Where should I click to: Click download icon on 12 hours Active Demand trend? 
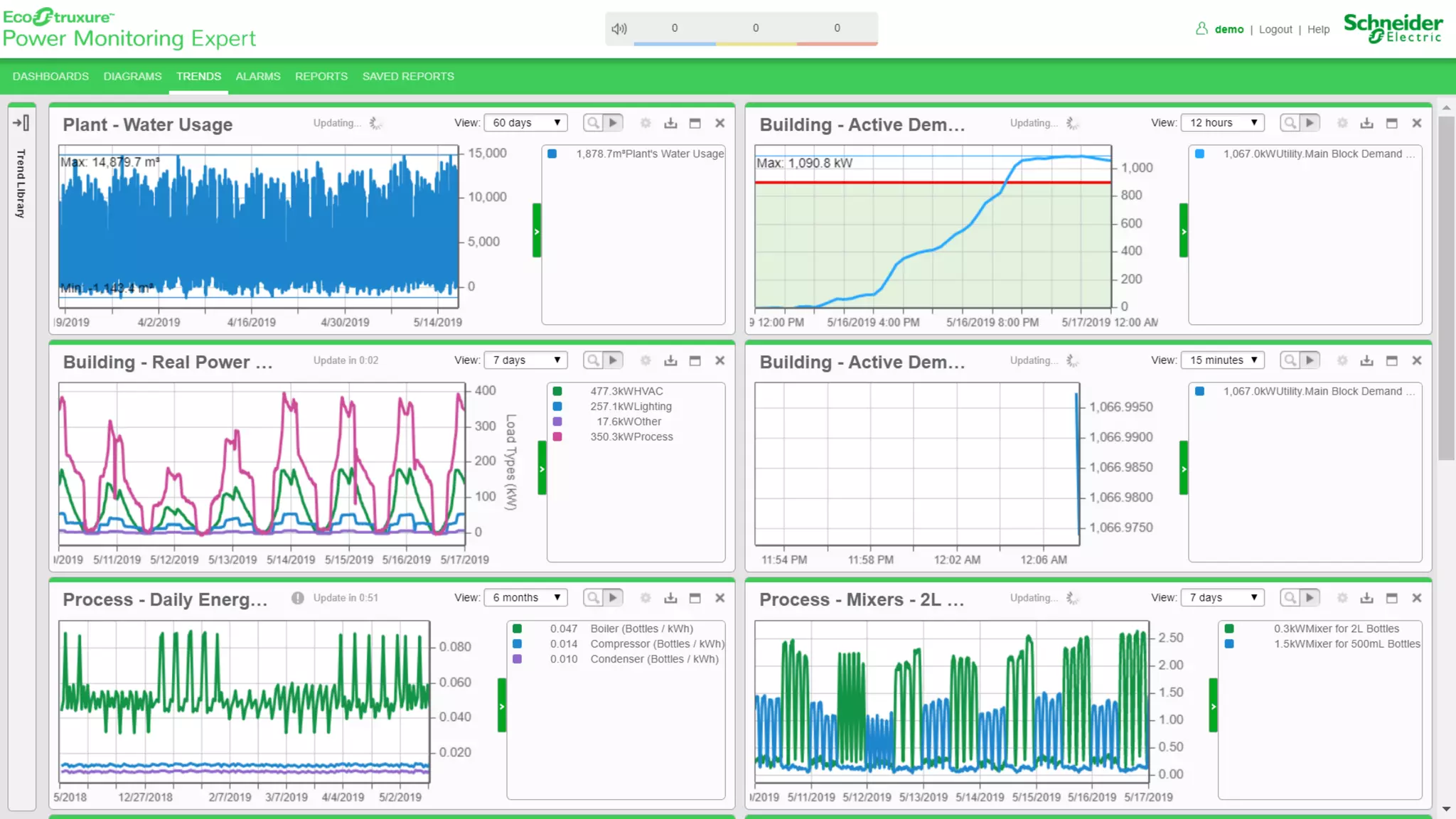(x=1367, y=123)
